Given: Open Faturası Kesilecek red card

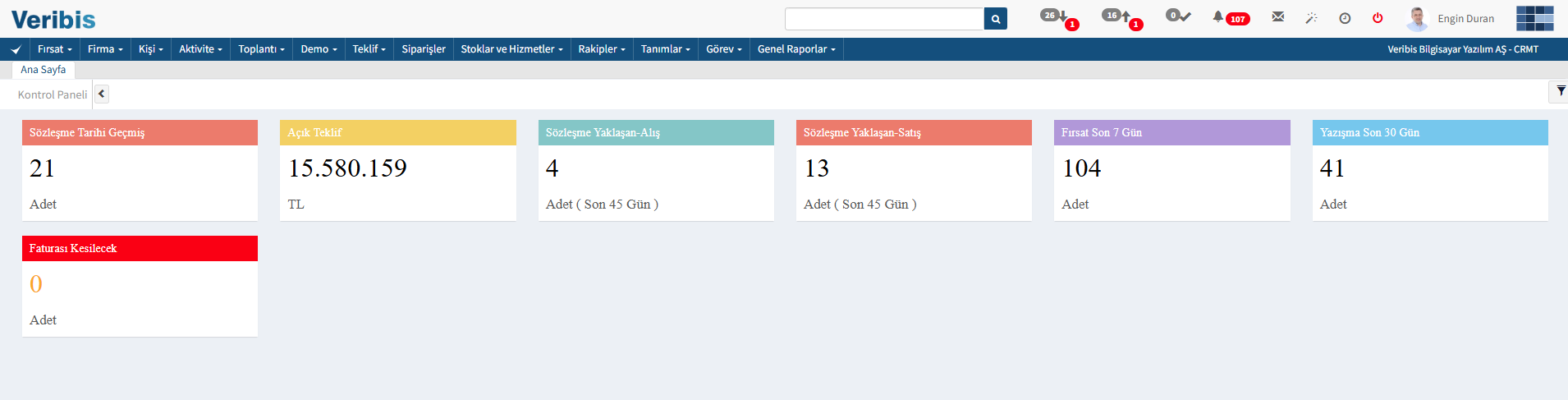Looking at the screenshot, I should pyautogui.click(x=140, y=286).
